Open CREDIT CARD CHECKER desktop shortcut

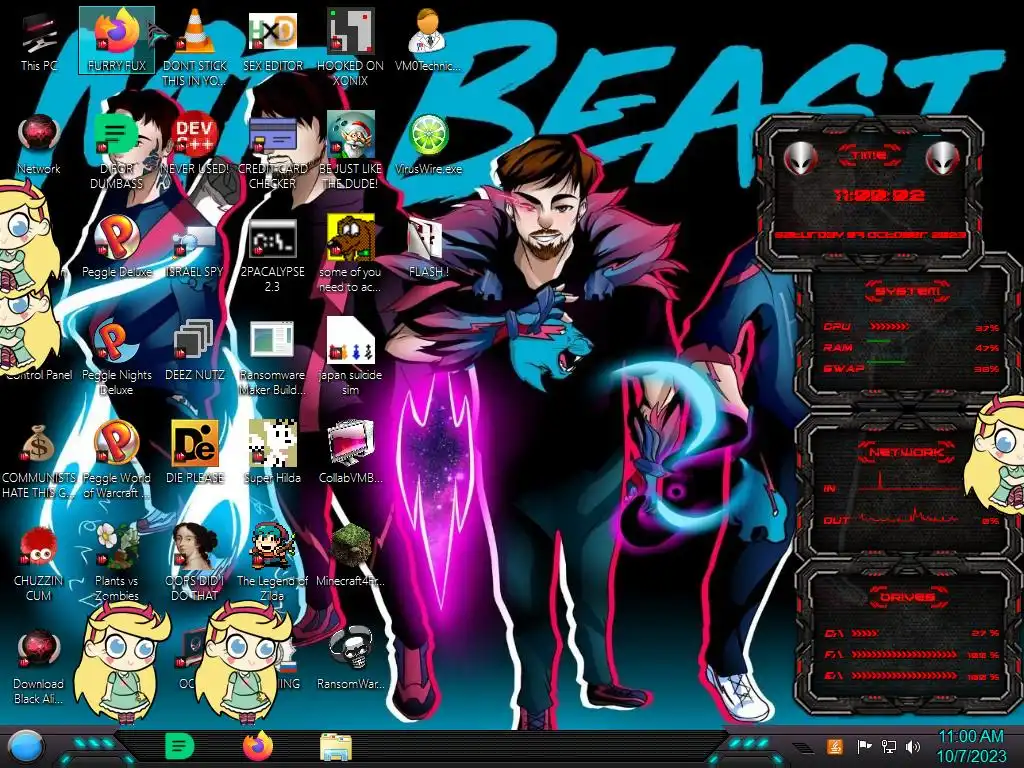272,152
